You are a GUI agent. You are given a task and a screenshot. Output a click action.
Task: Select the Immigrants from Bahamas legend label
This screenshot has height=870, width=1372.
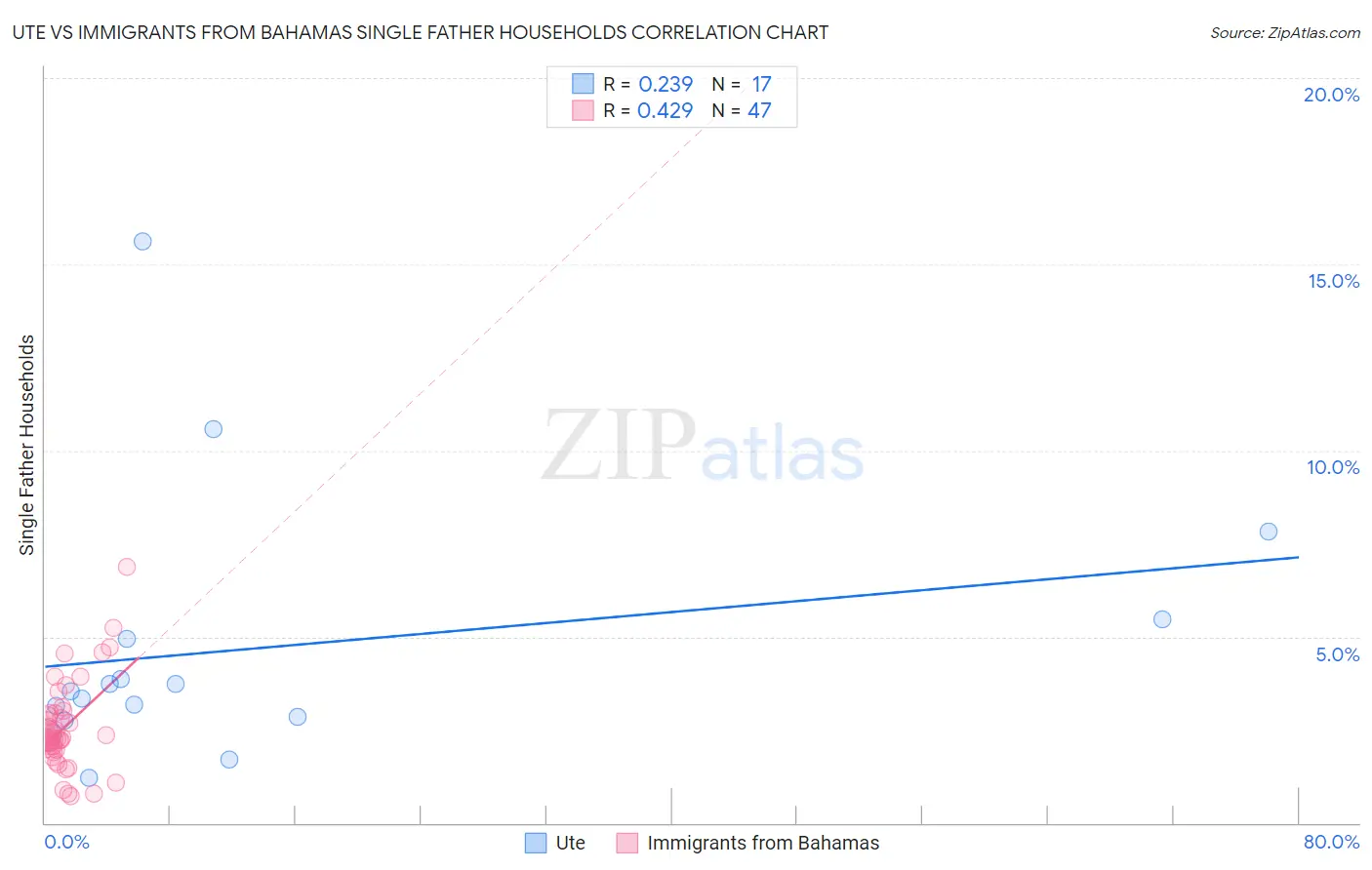(x=763, y=843)
